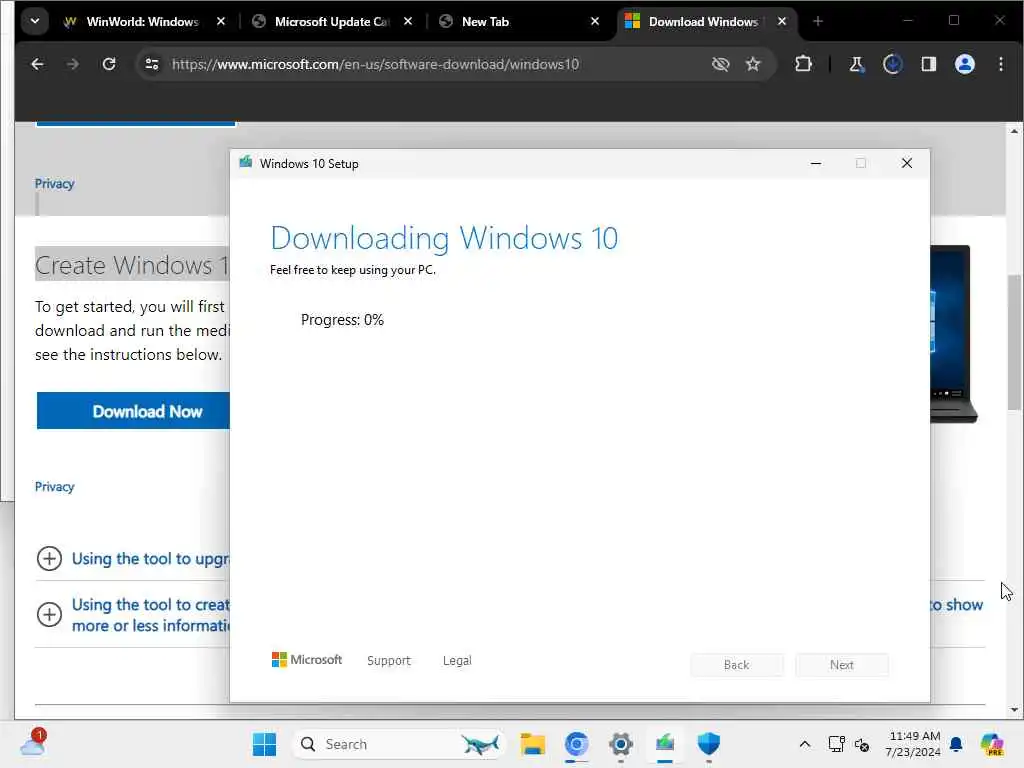1024x768 pixels.
Task: Open the profile avatar icon
Action: (x=965, y=64)
